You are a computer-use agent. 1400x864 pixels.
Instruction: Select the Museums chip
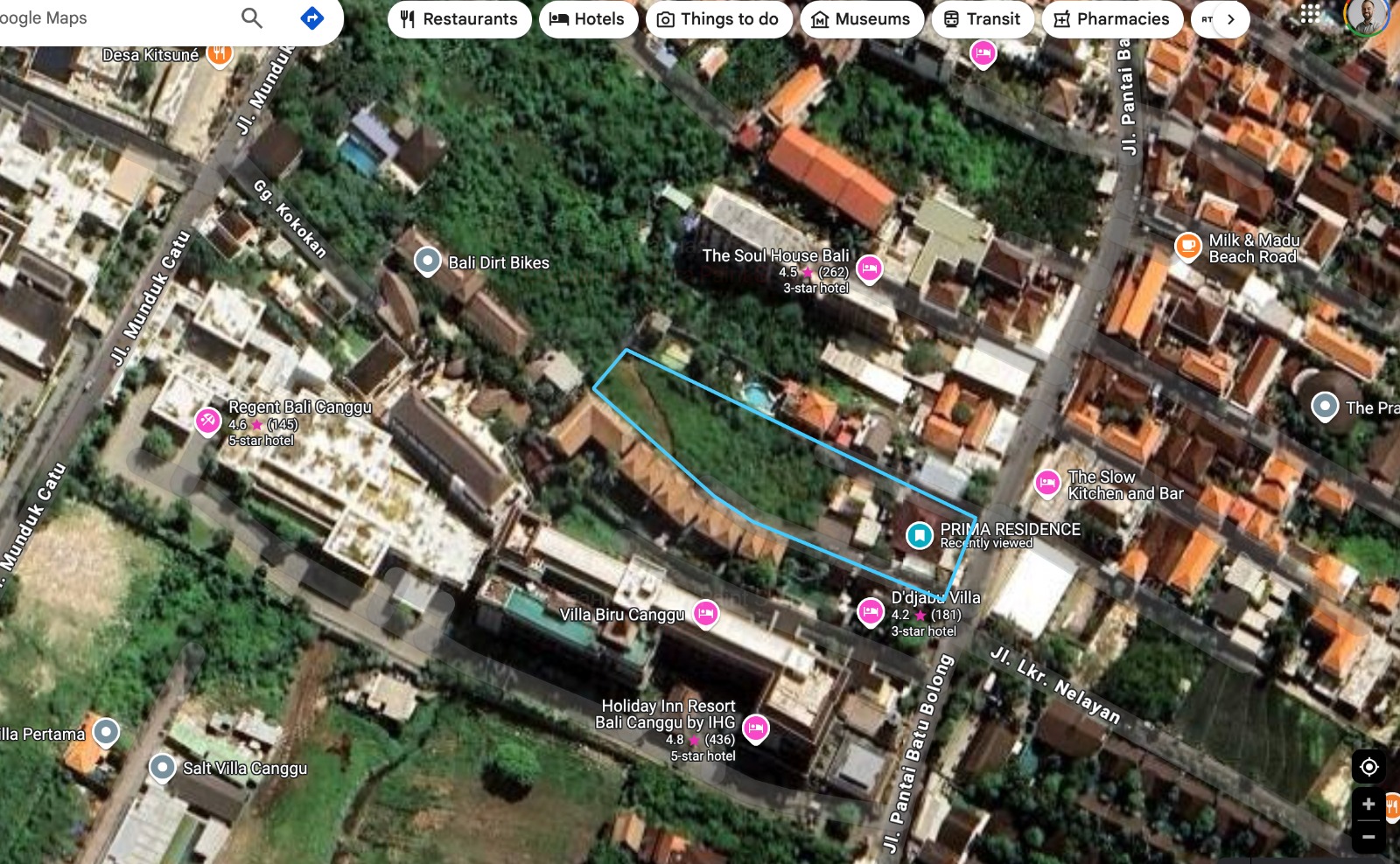point(862,19)
